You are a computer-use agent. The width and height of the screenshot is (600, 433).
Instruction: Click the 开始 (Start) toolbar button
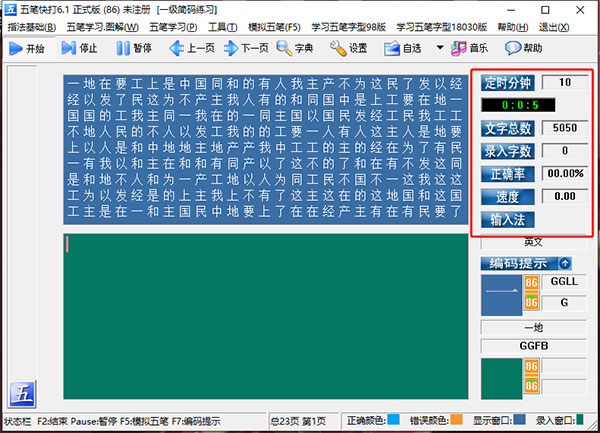click(28, 48)
